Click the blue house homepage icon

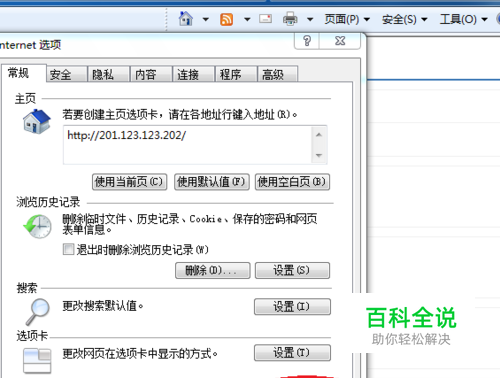(37, 122)
